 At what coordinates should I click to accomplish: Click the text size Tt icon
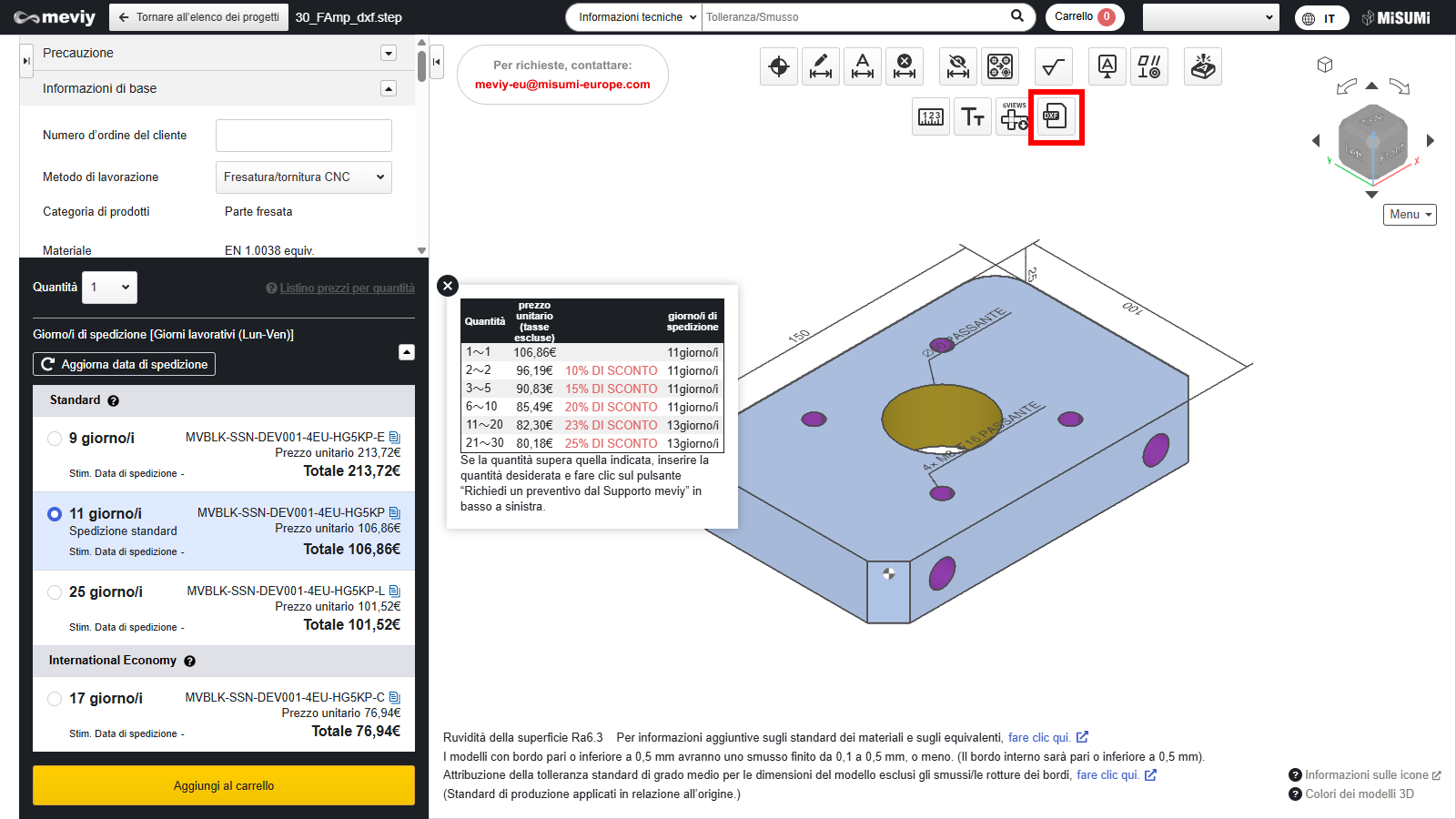[973, 116]
